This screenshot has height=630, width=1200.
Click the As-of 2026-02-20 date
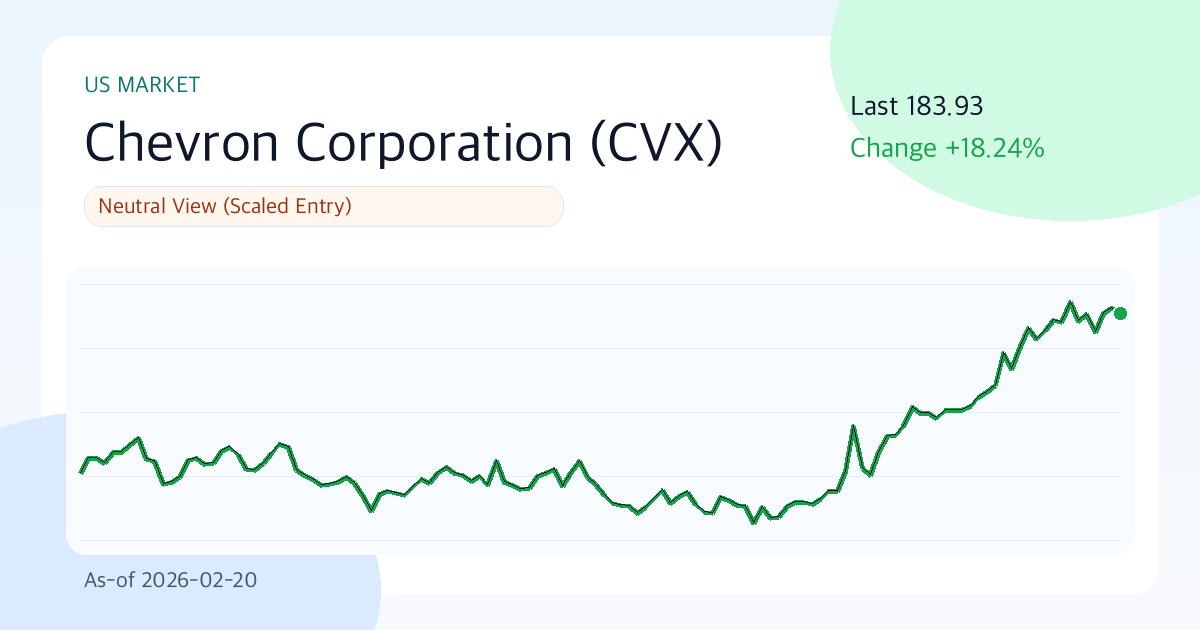pos(171,580)
